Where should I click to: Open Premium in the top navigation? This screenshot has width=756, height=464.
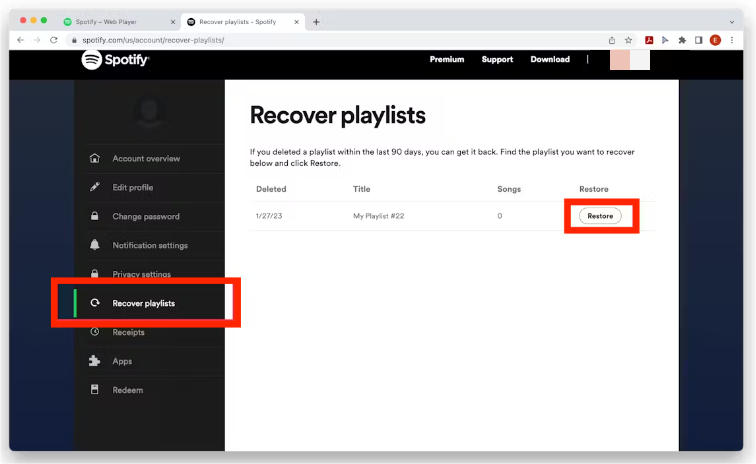[x=447, y=59]
